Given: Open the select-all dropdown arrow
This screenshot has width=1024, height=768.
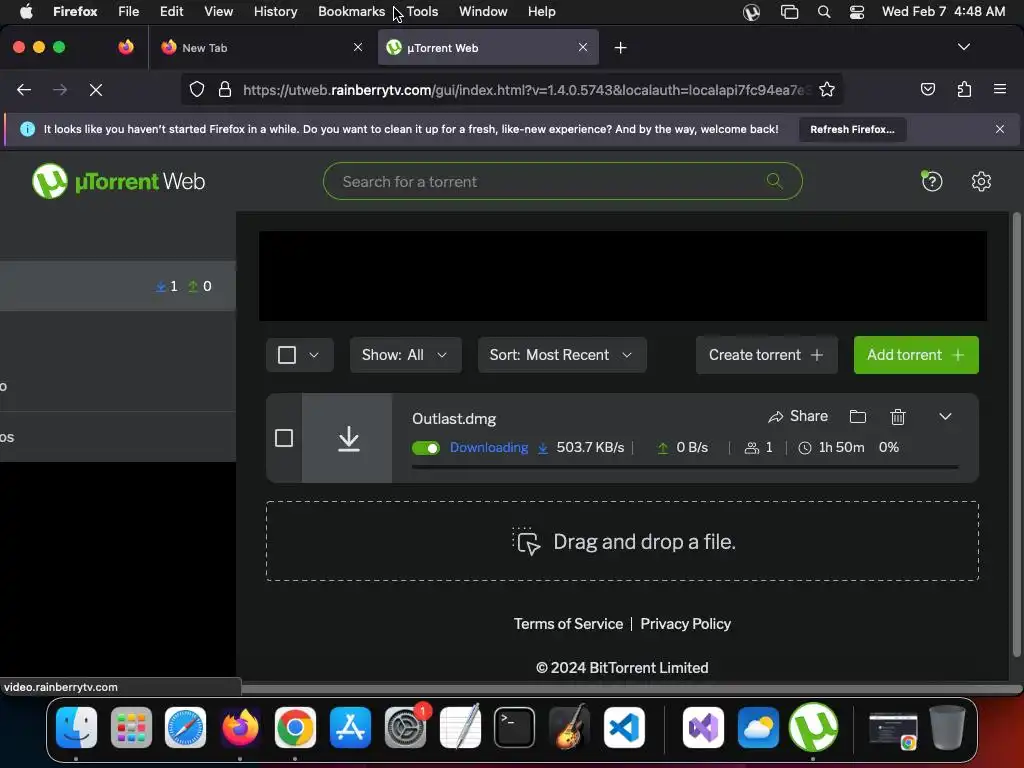Looking at the screenshot, I should pyautogui.click(x=314, y=355).
